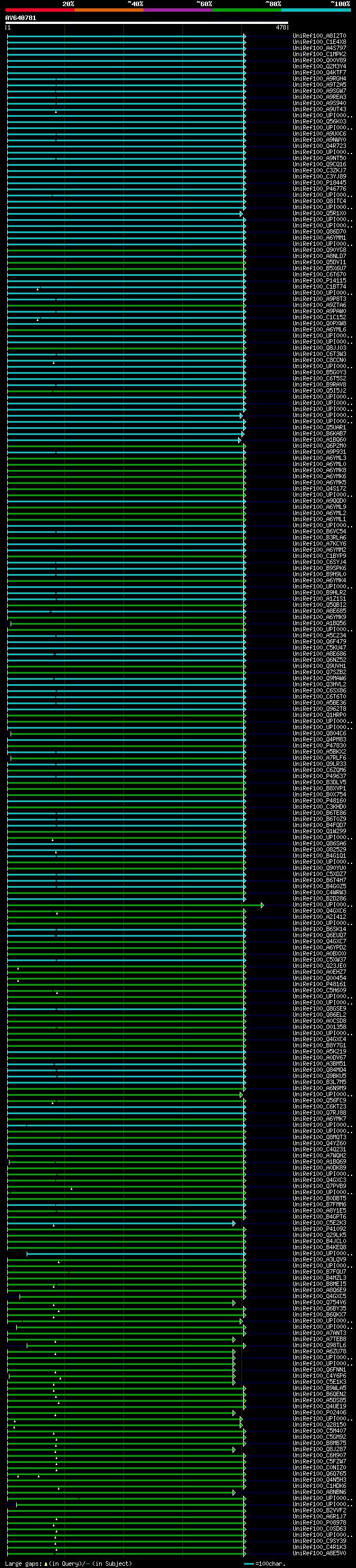
Task: Click the UniRef100_Q4KTF7 hit label
Action: click(319, 72)
